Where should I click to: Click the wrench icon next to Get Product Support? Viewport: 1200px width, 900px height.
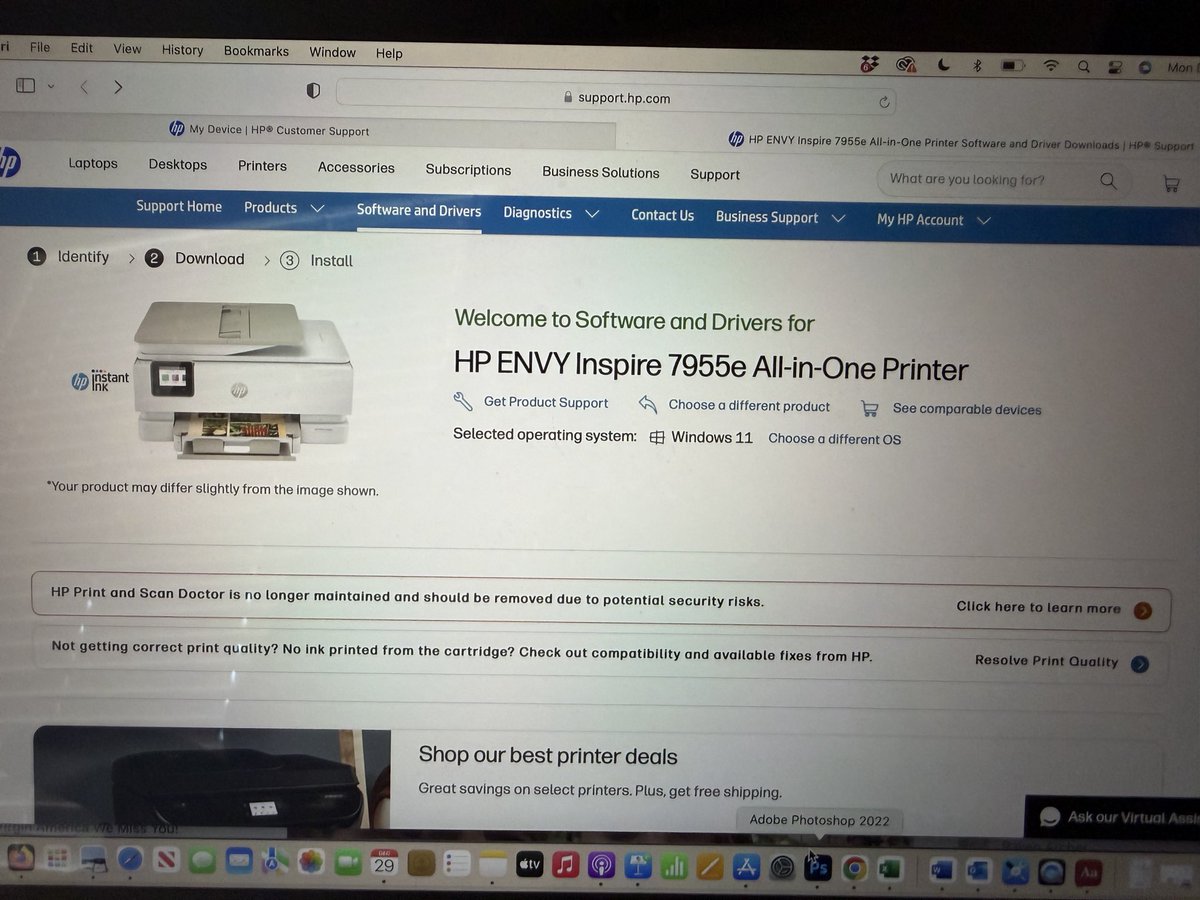tap(462, 400)
